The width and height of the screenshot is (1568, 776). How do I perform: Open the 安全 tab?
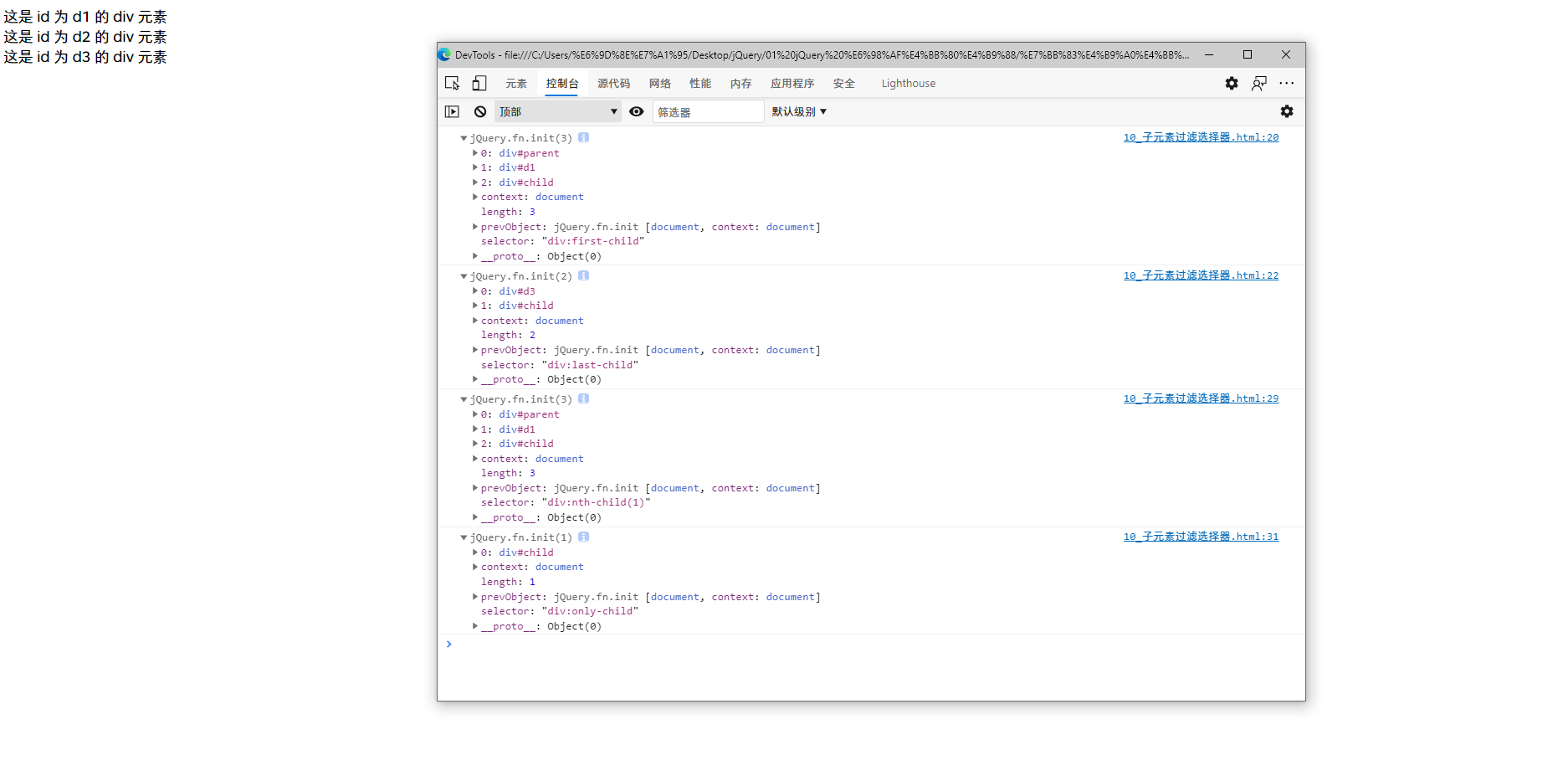(844, 83)
